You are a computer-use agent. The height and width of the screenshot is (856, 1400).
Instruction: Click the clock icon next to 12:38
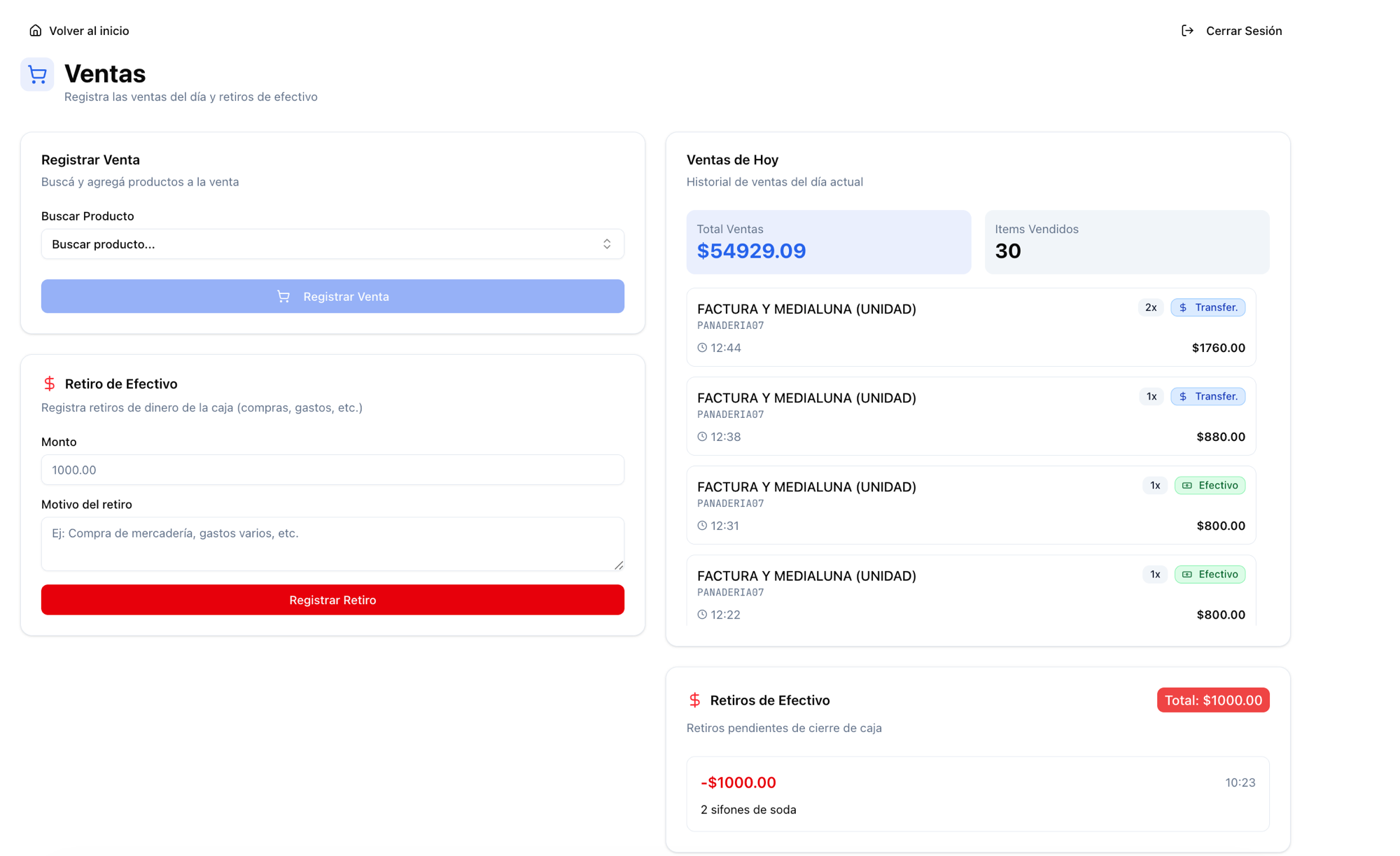pyautogui.click(x=702, y=437)
